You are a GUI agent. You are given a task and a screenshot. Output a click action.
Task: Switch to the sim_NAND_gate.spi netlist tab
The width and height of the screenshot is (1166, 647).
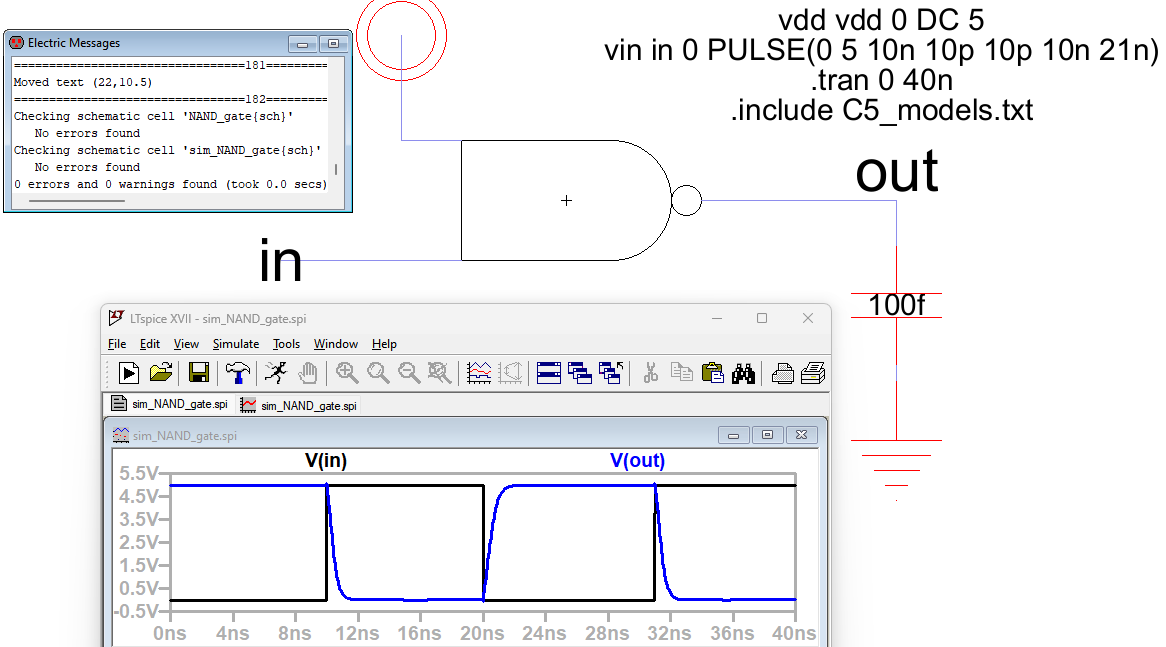pos(170,405)
